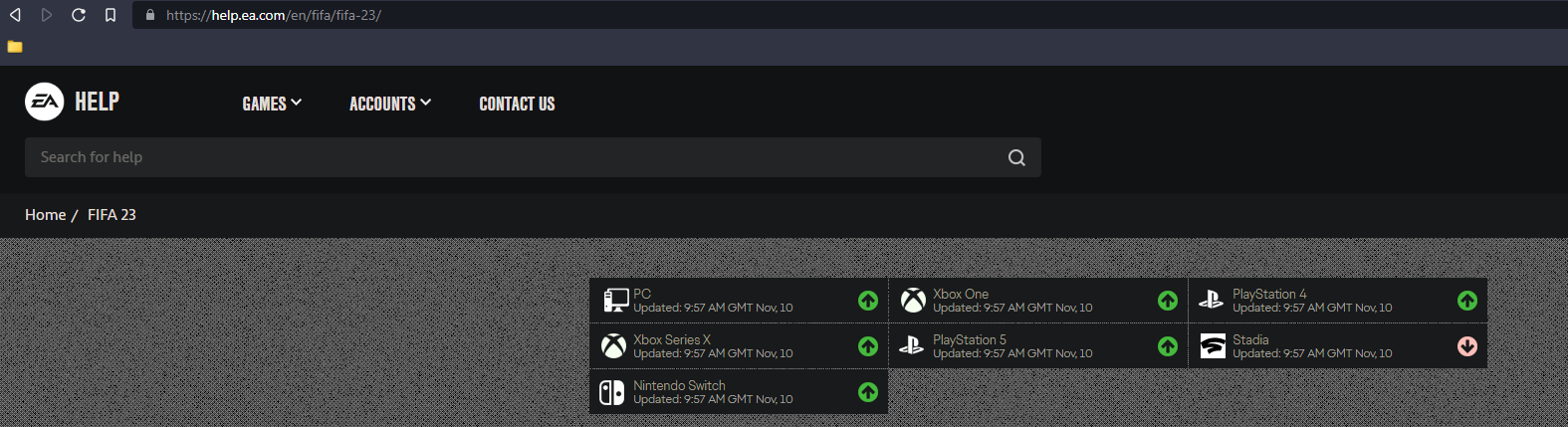Click the Xbox Series X logo icon
This screenshot has height=427, width=1568.
[614, 346]
